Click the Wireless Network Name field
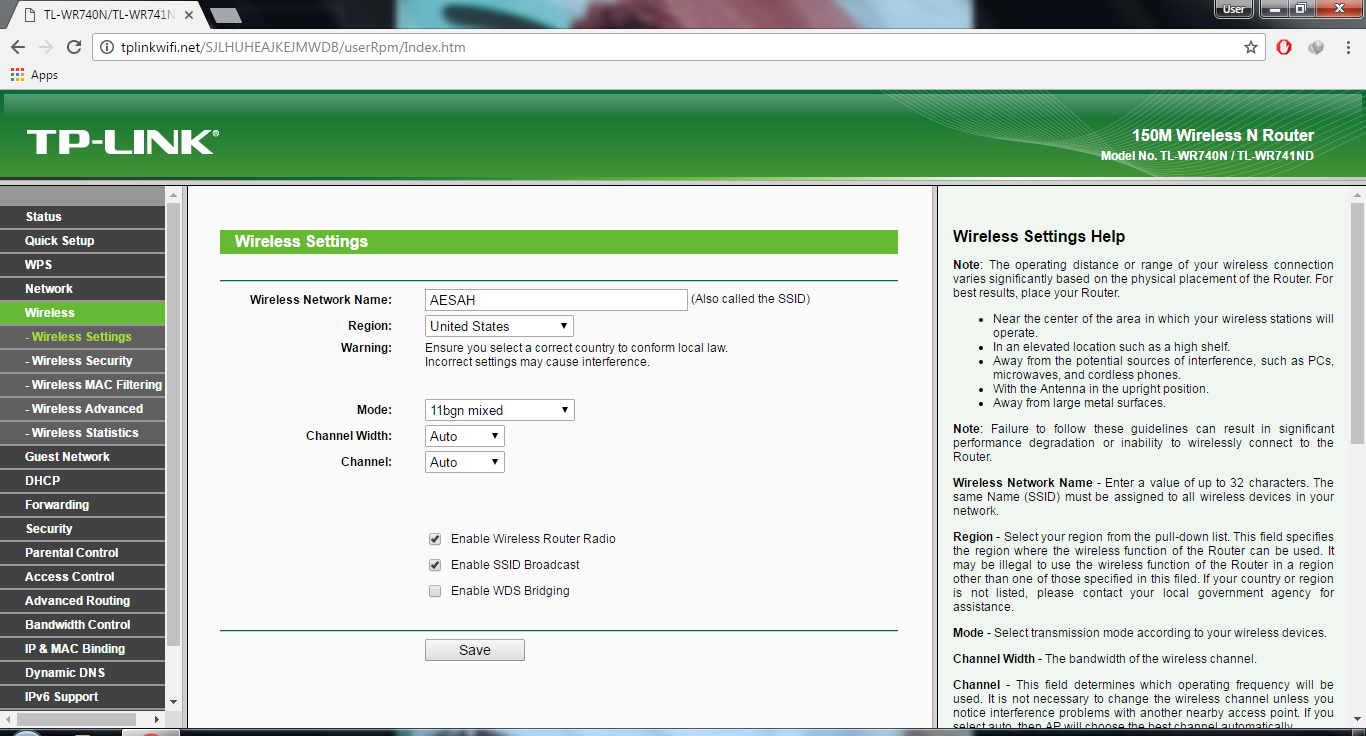Viewport: 1366px width, 736px height. (x=556, y=300)
